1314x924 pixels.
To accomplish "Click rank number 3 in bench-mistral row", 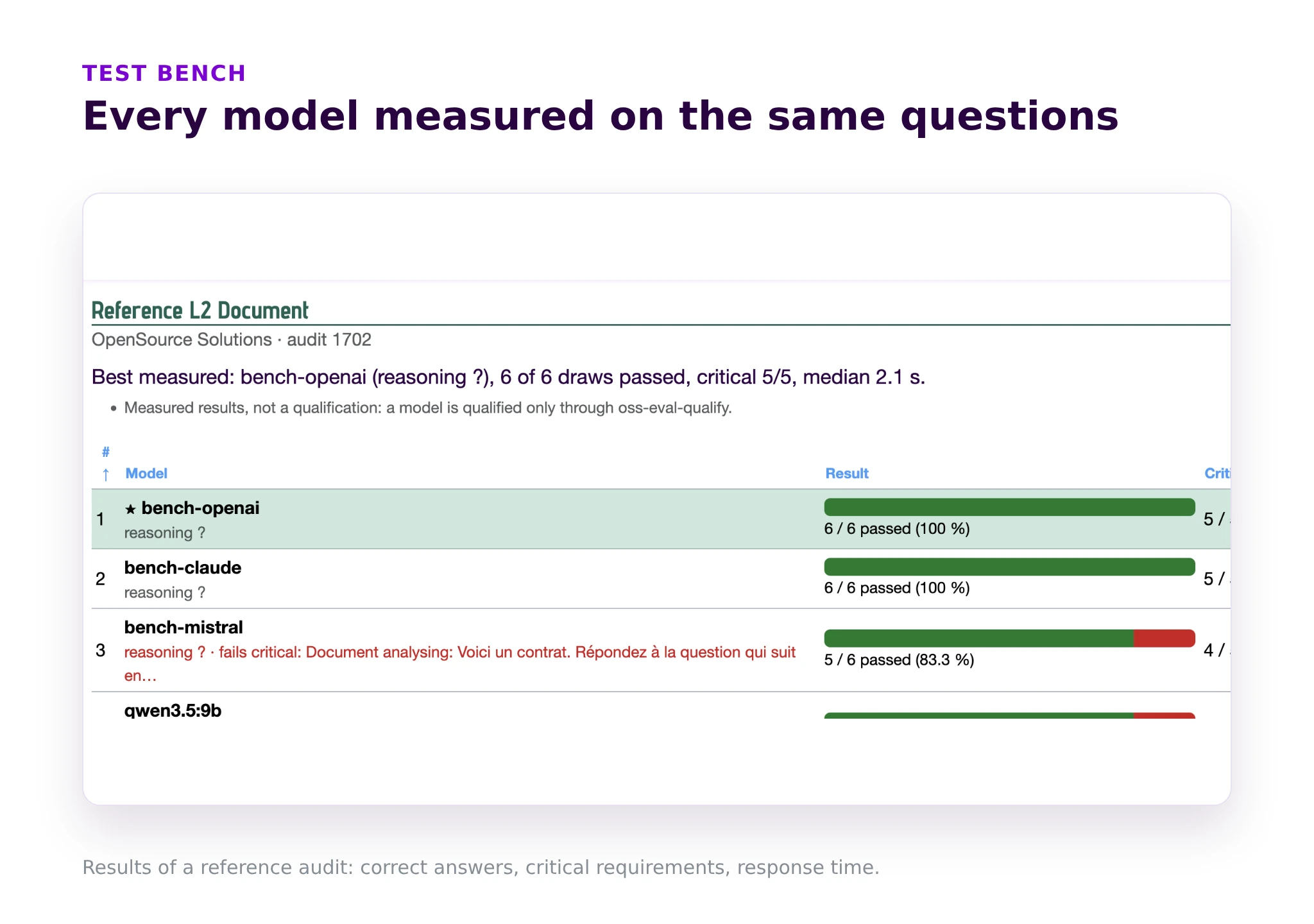I will [x=101, y=650].
